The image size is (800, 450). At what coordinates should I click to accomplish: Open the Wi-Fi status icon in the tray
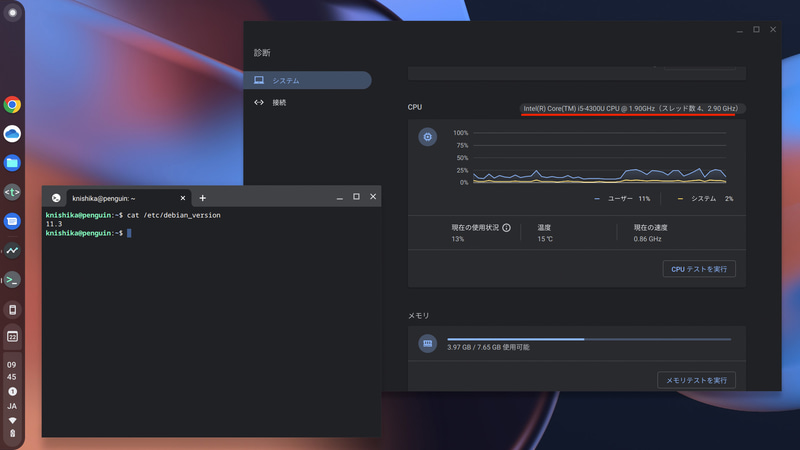(x=13, y=420)
